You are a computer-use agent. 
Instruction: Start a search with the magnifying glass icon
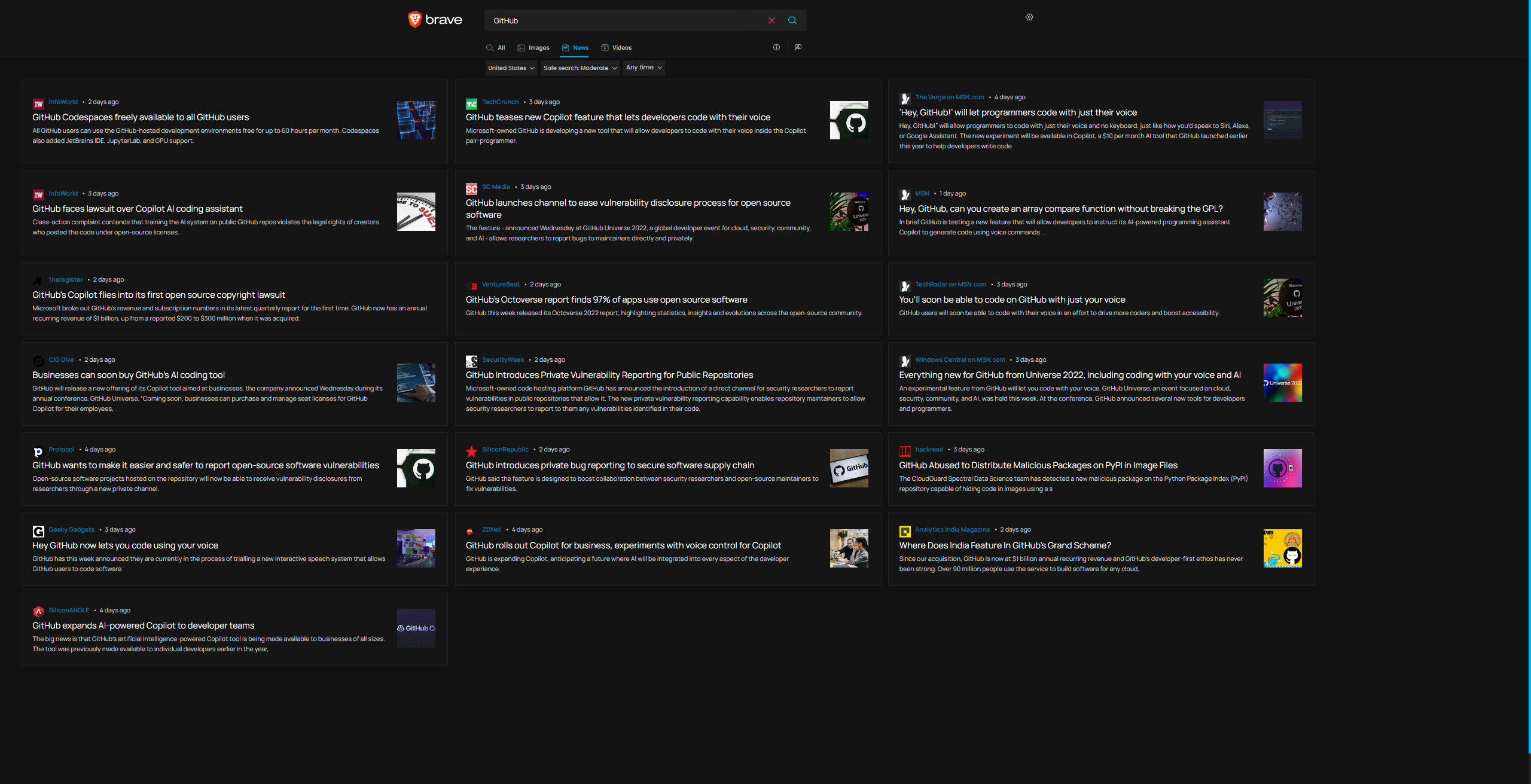click(x=792, y=20)
